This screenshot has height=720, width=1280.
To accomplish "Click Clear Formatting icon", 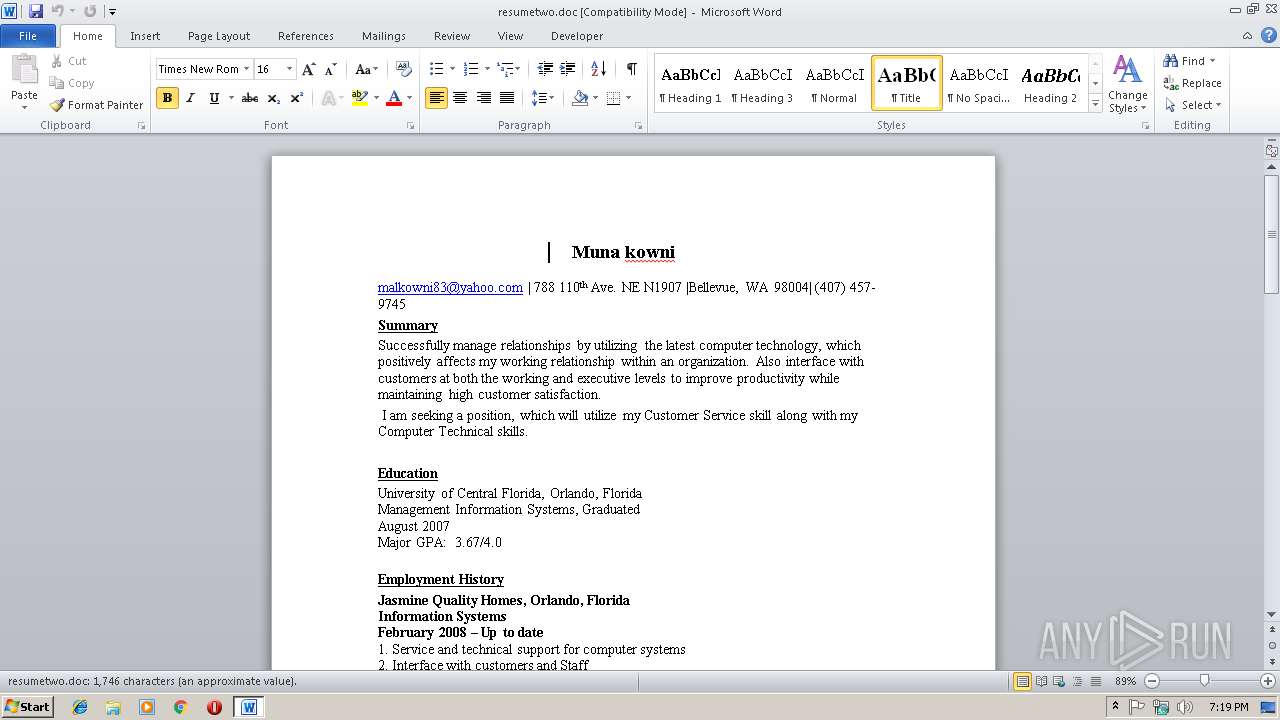I will coord(404,69).
